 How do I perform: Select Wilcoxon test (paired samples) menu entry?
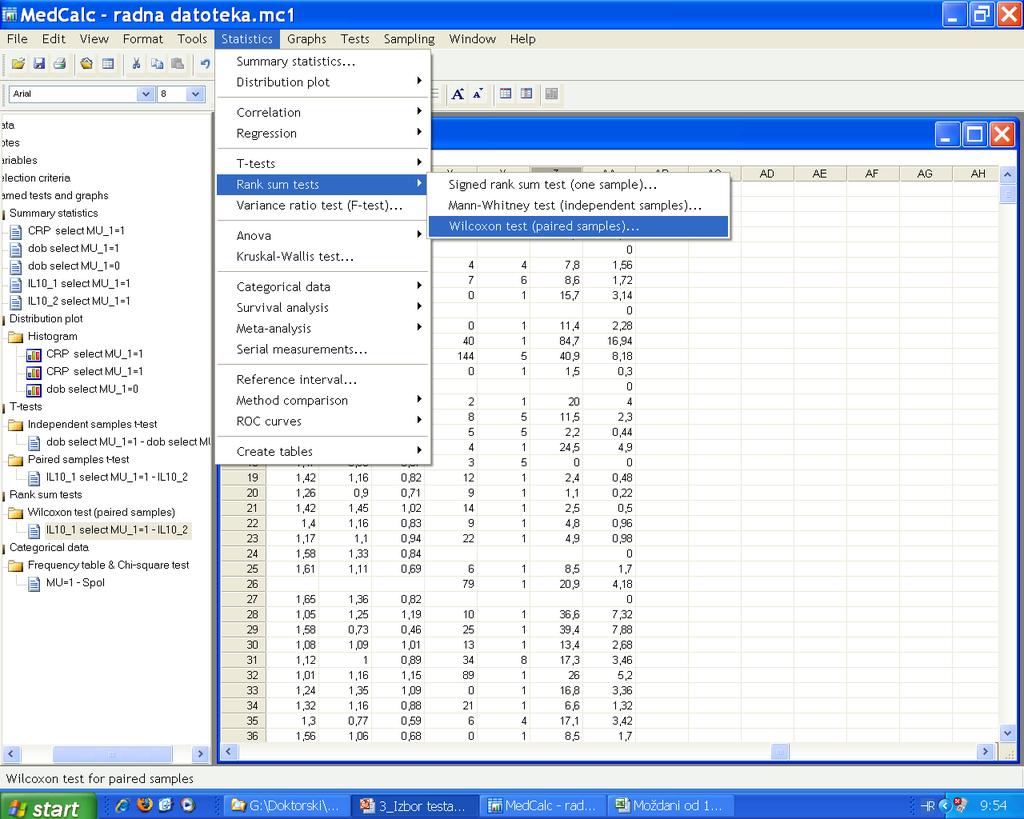tap(578, 227)
